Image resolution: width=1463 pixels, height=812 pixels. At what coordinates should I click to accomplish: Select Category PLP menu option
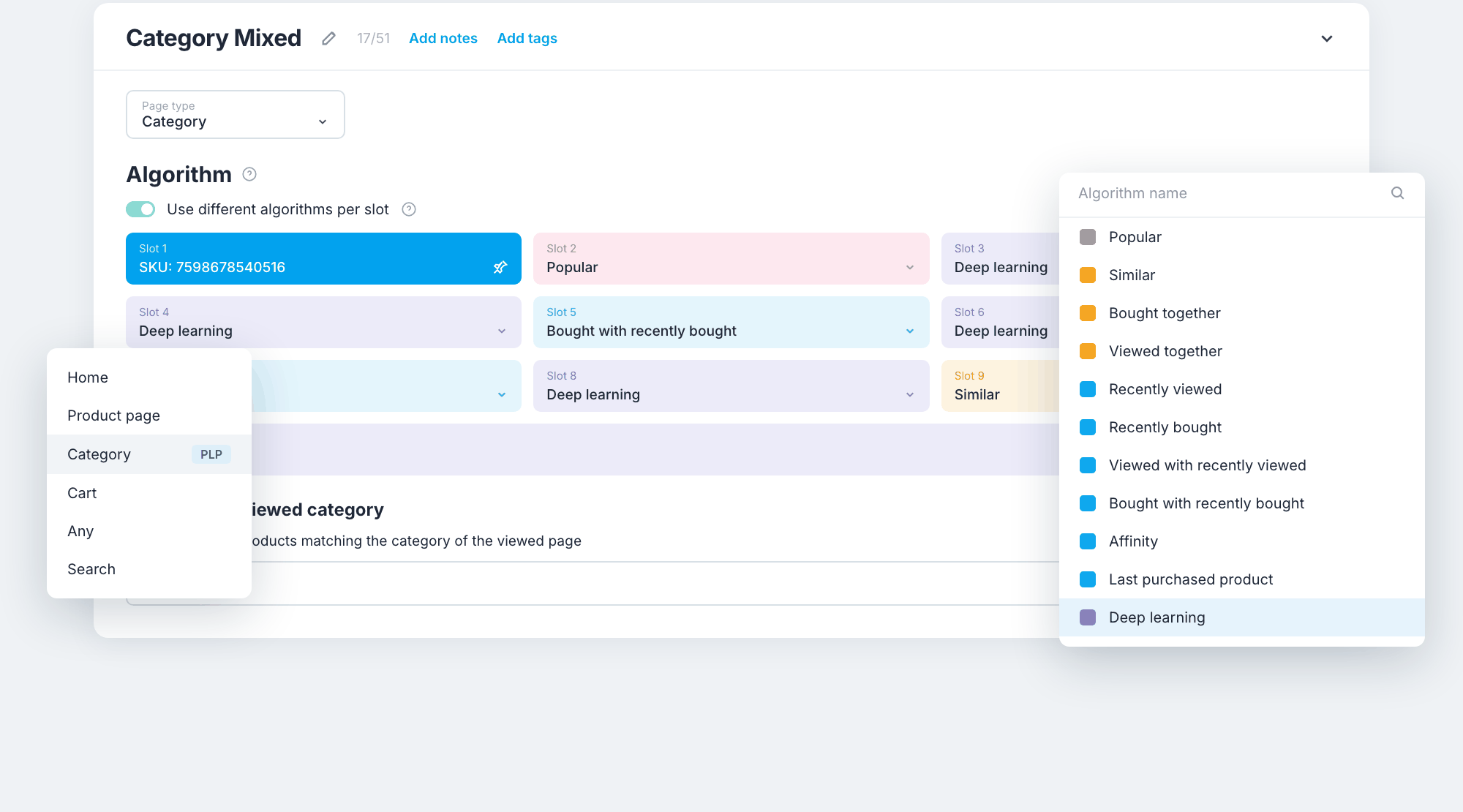tap(149, 454)
